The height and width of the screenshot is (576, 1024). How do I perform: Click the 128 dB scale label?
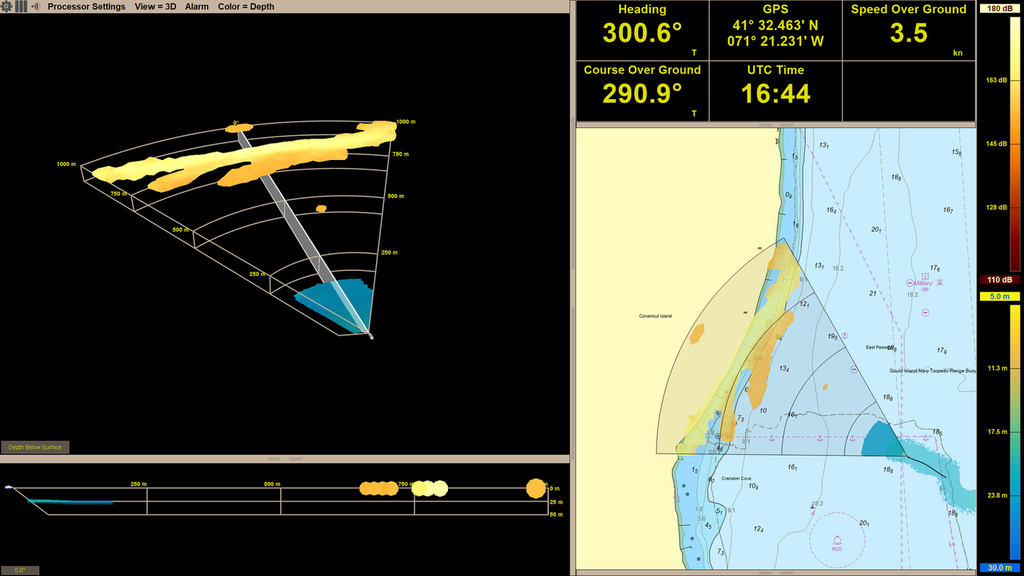pos(996,208)
